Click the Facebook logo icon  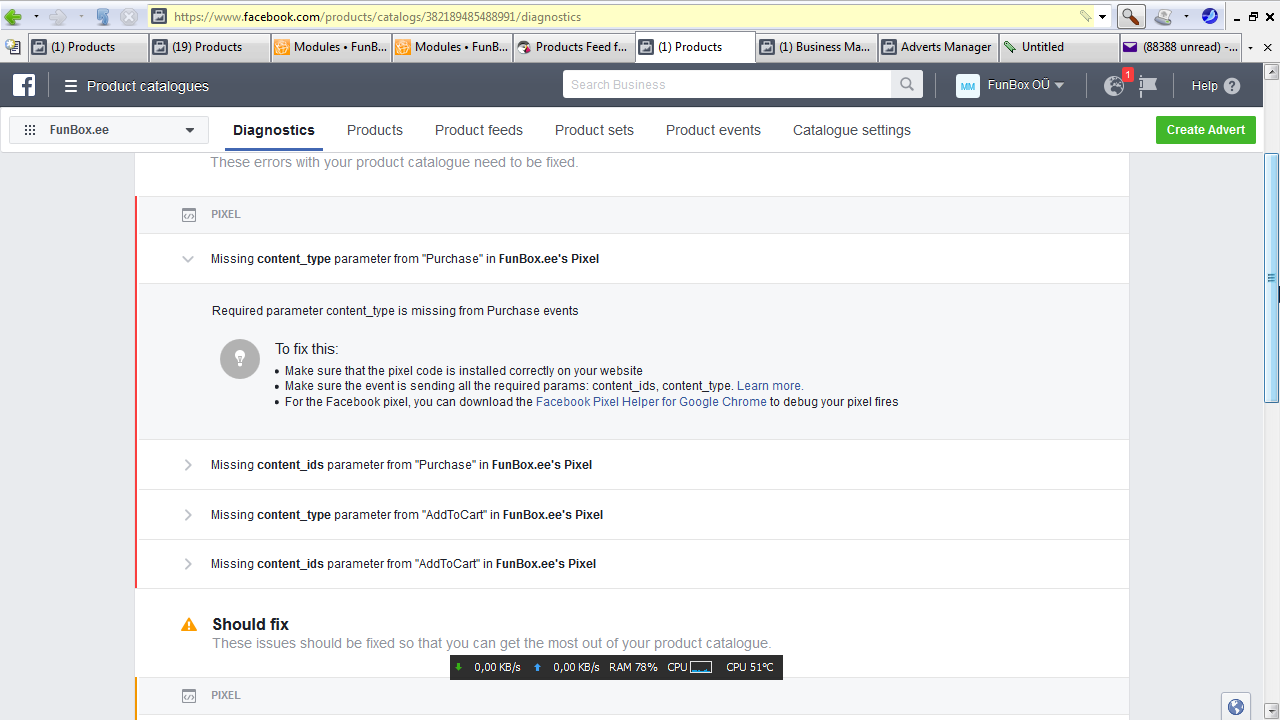pyautogui.click(x=24, y=86)
